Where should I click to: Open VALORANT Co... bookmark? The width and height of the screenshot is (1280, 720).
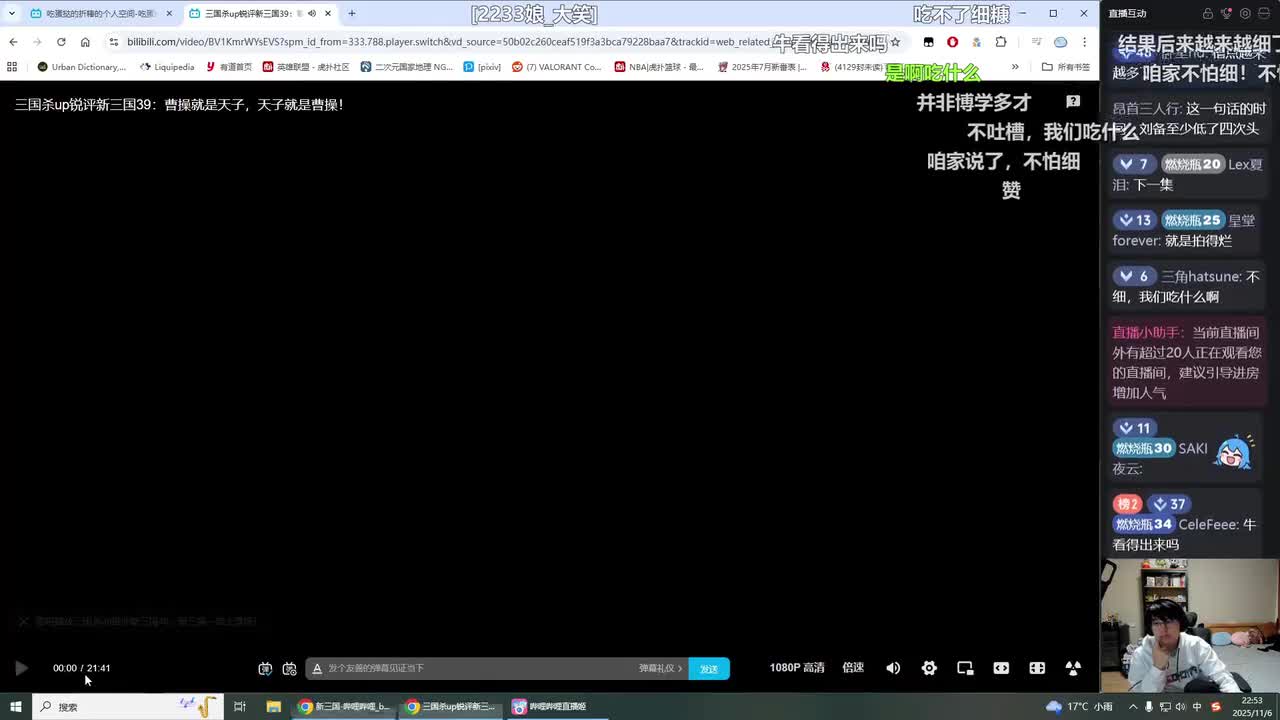coord(557,67)
